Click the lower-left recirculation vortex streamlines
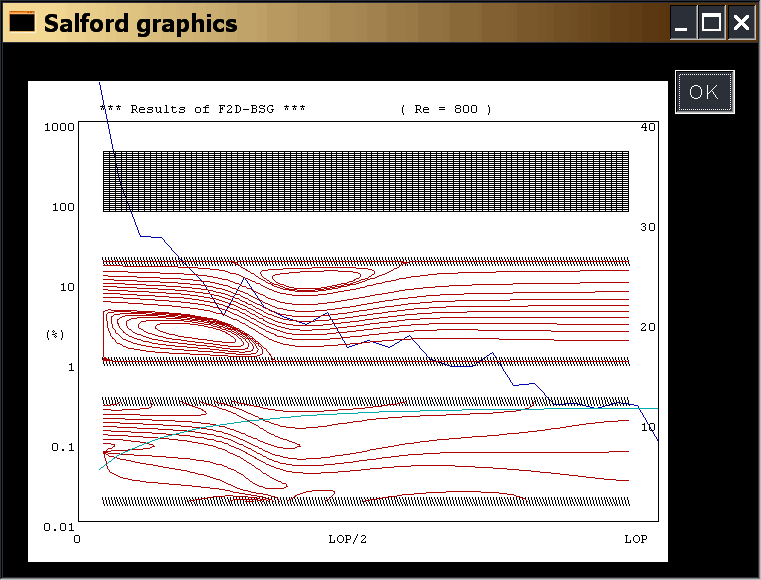Screen dimensions: 761x580 click(187, 334)
